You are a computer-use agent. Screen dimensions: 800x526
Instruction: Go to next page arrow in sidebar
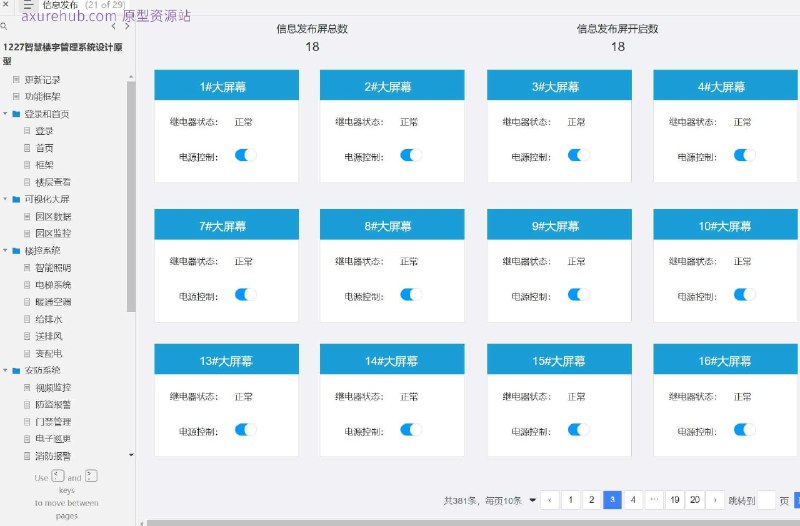click(x=127, y=26)
